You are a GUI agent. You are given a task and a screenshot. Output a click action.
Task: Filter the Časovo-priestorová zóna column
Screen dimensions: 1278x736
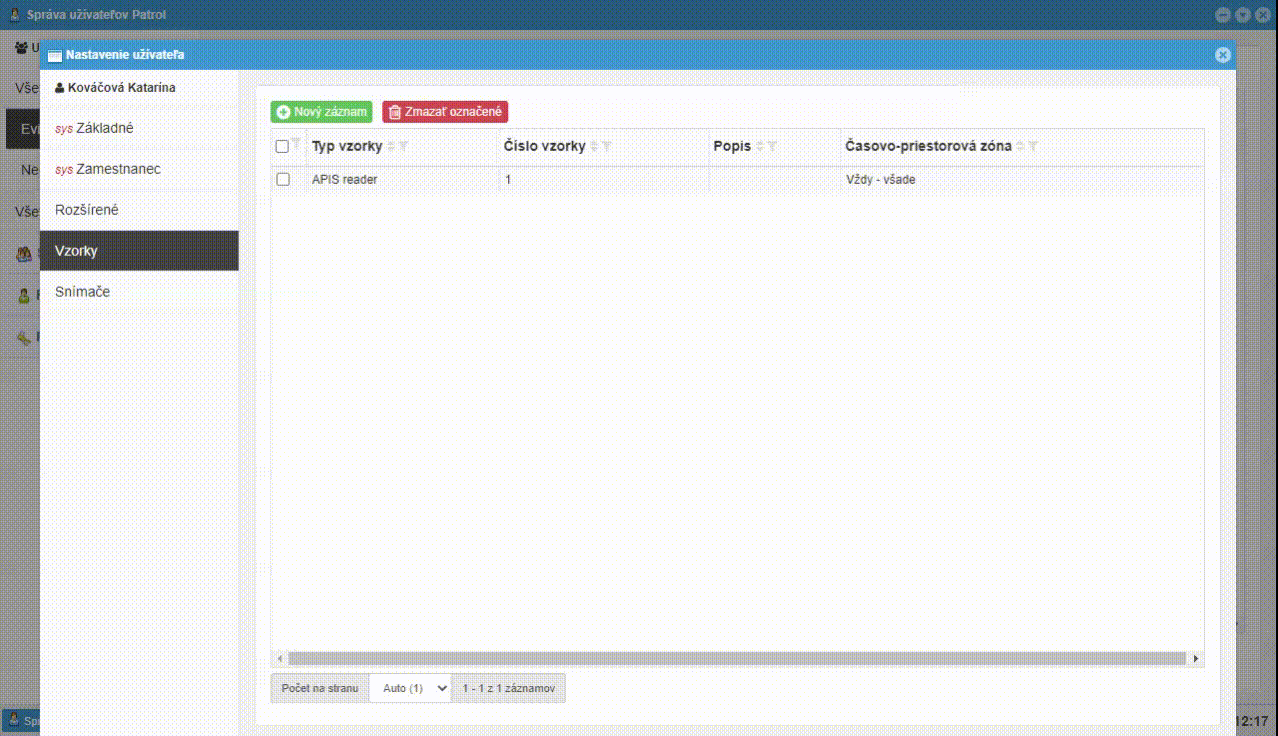click(x=1033, y=147)
